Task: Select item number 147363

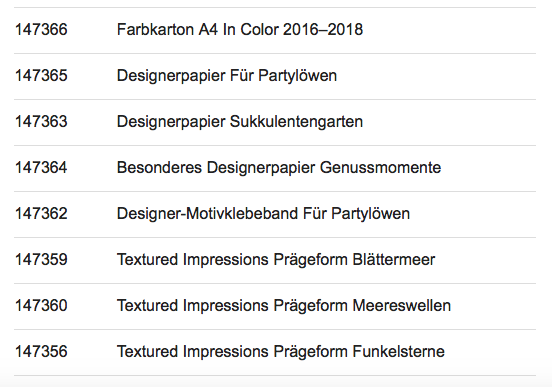Action: [41, 121]
